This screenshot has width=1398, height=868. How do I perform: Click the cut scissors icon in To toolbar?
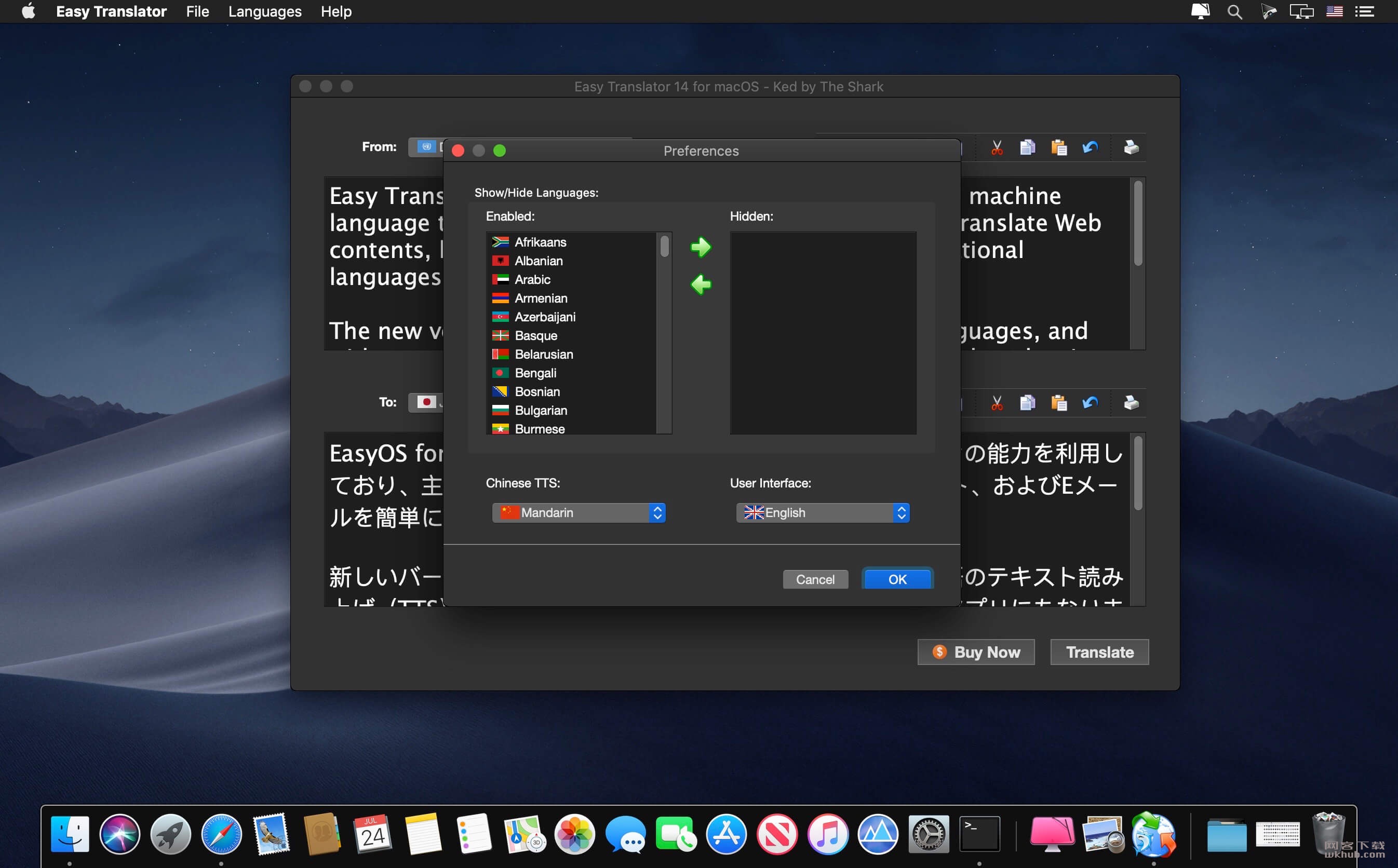[x=997, y=403]
